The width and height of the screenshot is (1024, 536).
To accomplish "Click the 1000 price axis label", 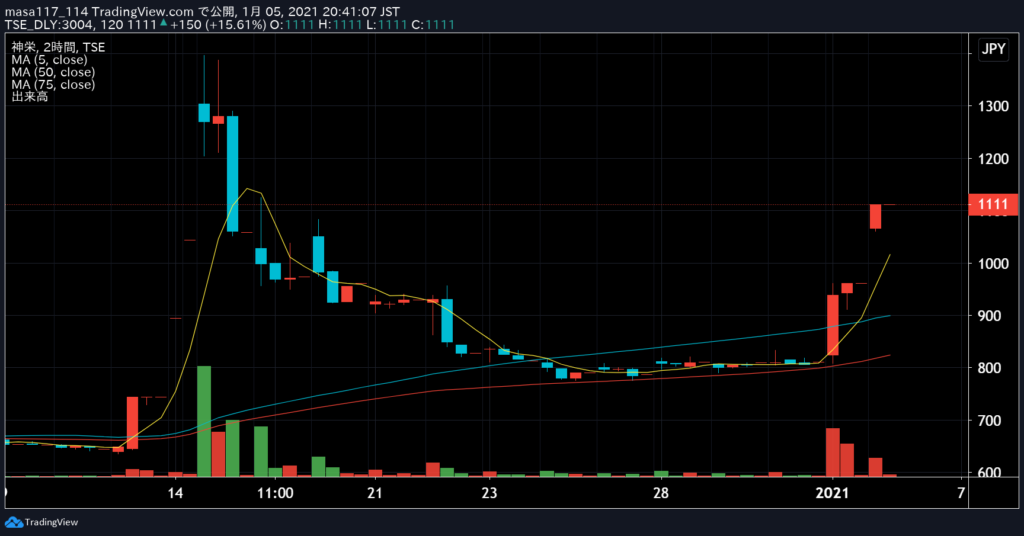I will click(x=993, y=263).
